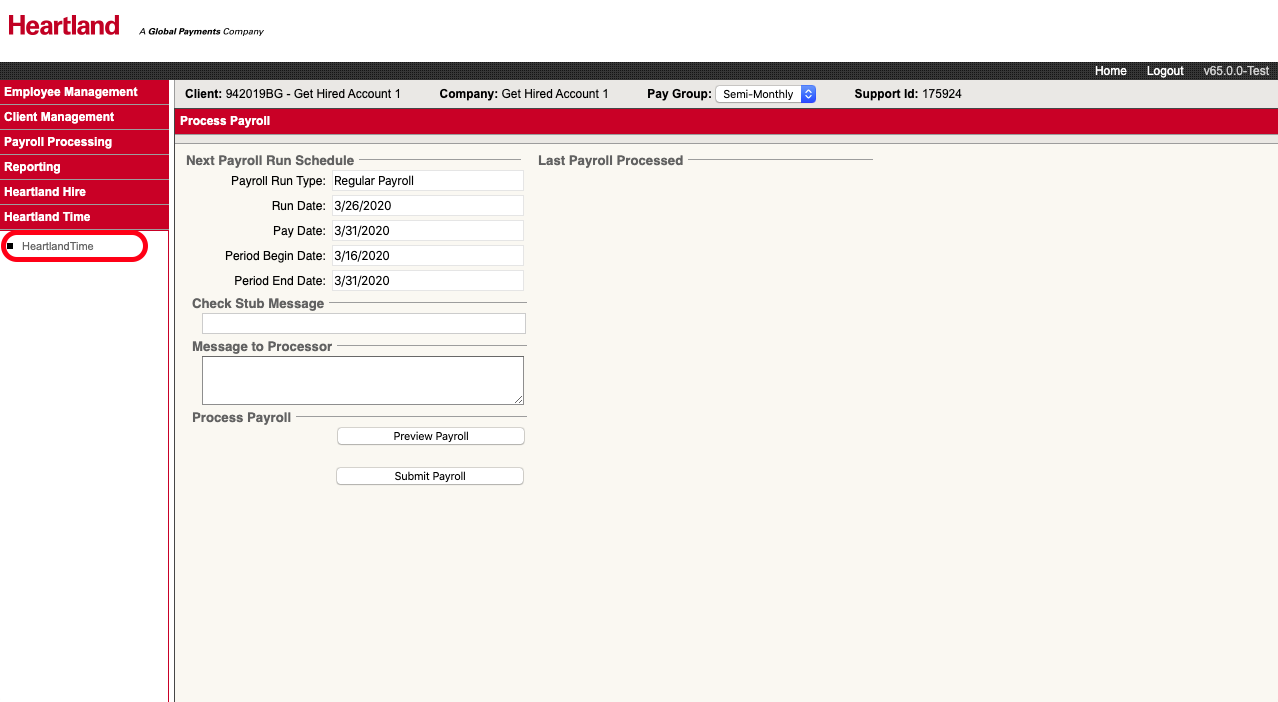
Task: Click the Submit Payroll button
Action: point(429,475)
